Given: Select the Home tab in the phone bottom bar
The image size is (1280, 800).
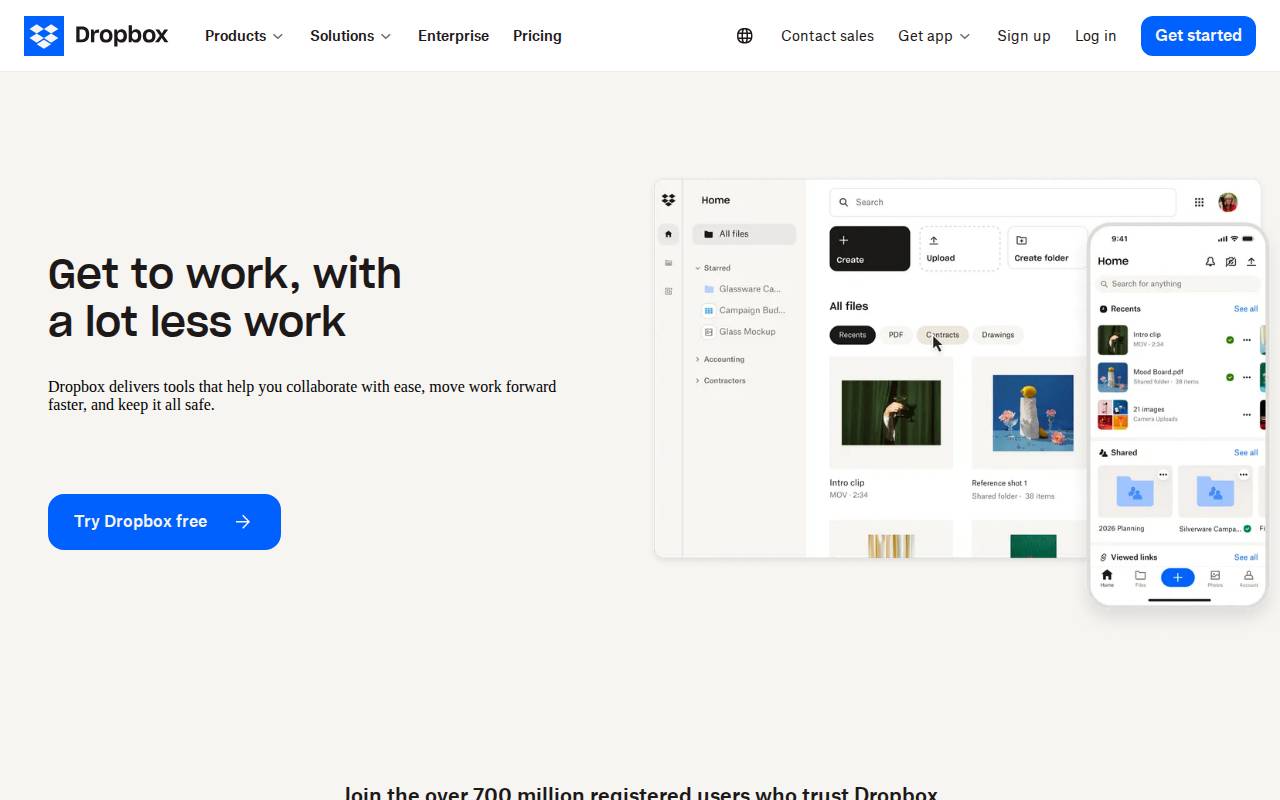Looking at the screenshot, I should 1107,578.
